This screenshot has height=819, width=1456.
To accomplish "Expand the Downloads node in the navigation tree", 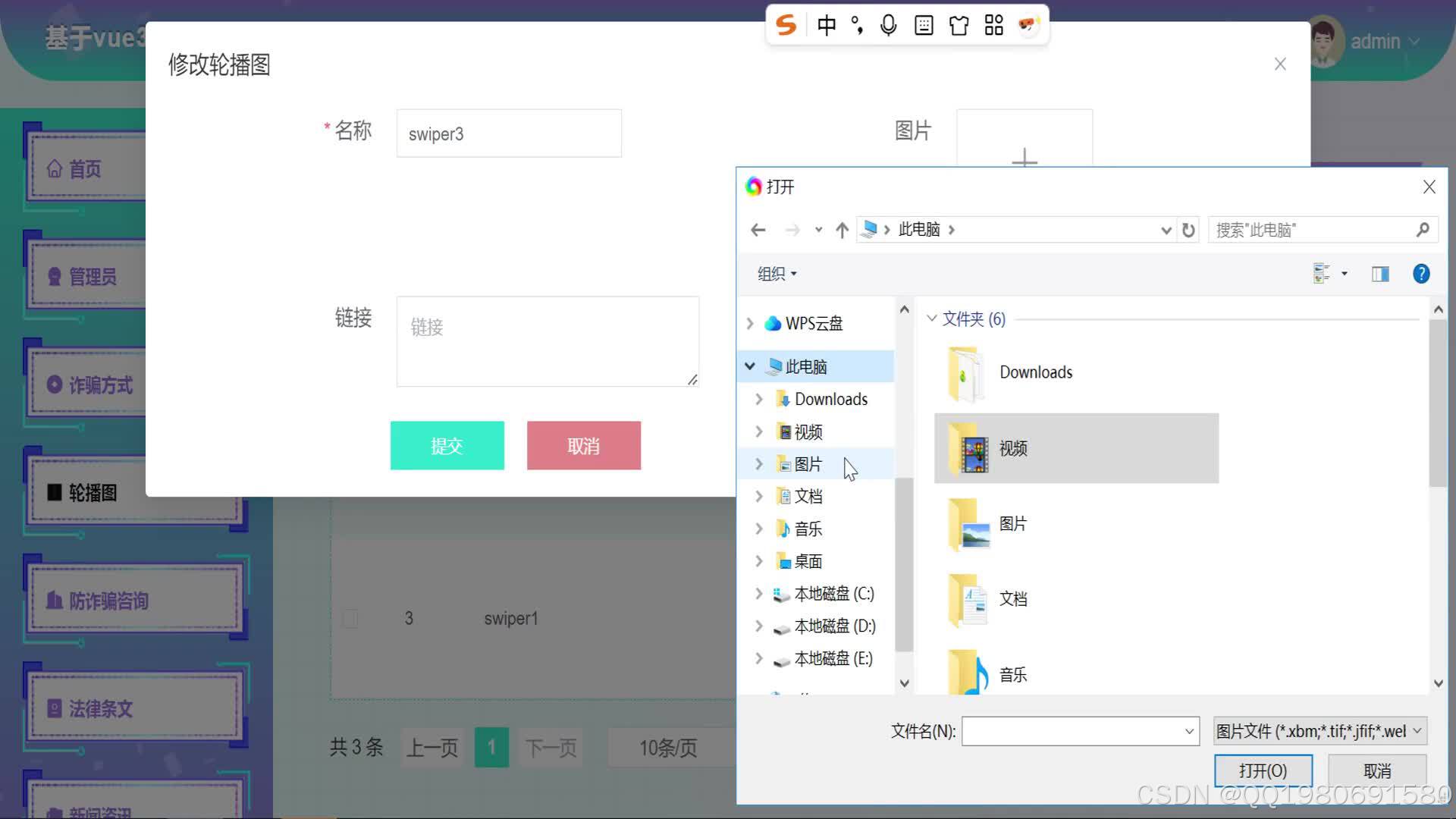I will coord(759,399).
